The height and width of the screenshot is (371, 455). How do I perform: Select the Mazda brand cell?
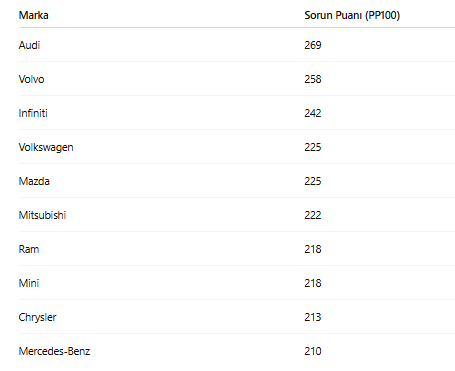(34, 181)
